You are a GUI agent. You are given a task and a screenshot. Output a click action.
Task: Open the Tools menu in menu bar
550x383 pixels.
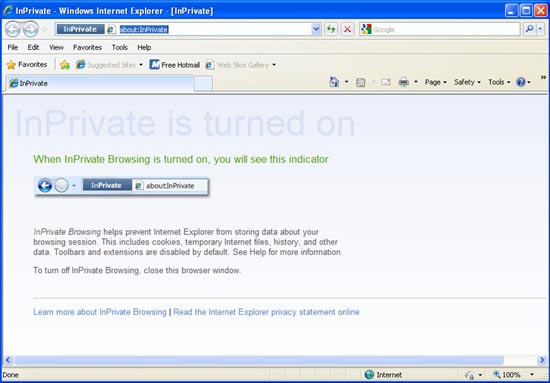click(x=120, y=47)
